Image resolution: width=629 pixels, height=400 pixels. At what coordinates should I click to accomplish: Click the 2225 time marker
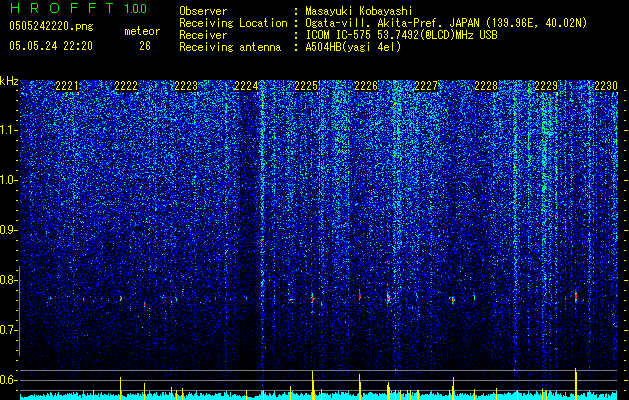coord(306,86)
